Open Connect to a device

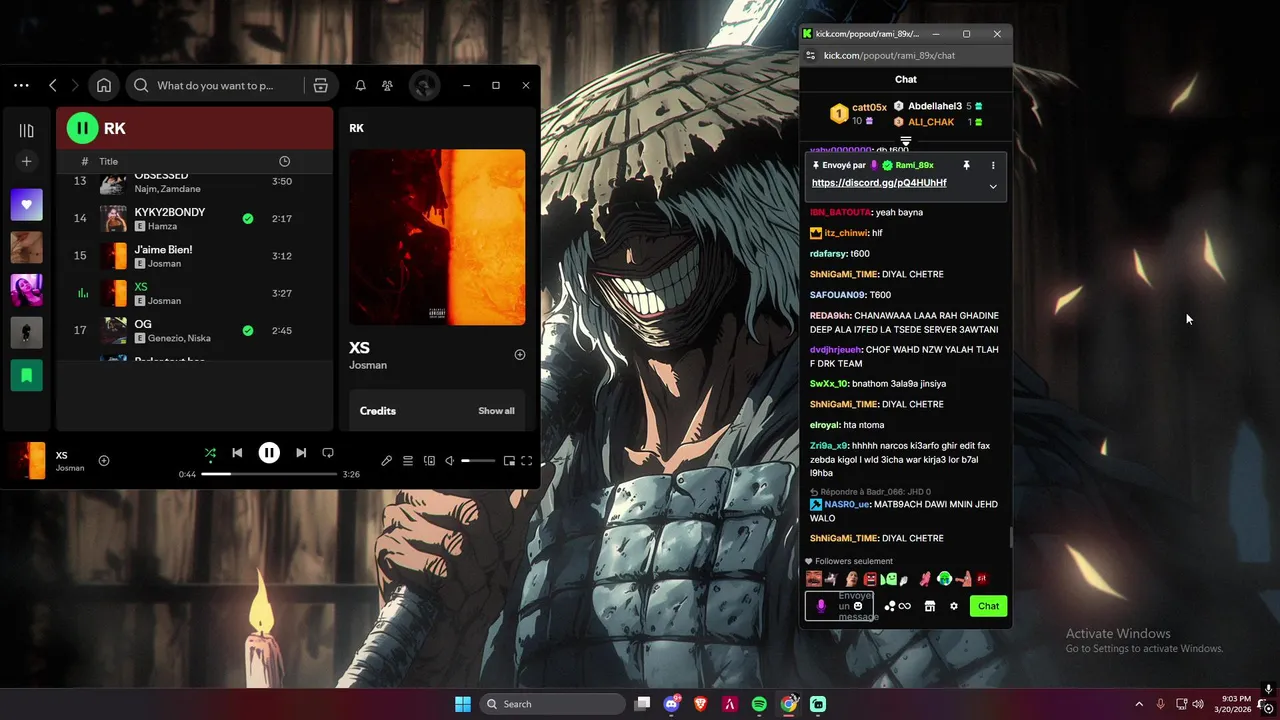[x=429, y=461]
